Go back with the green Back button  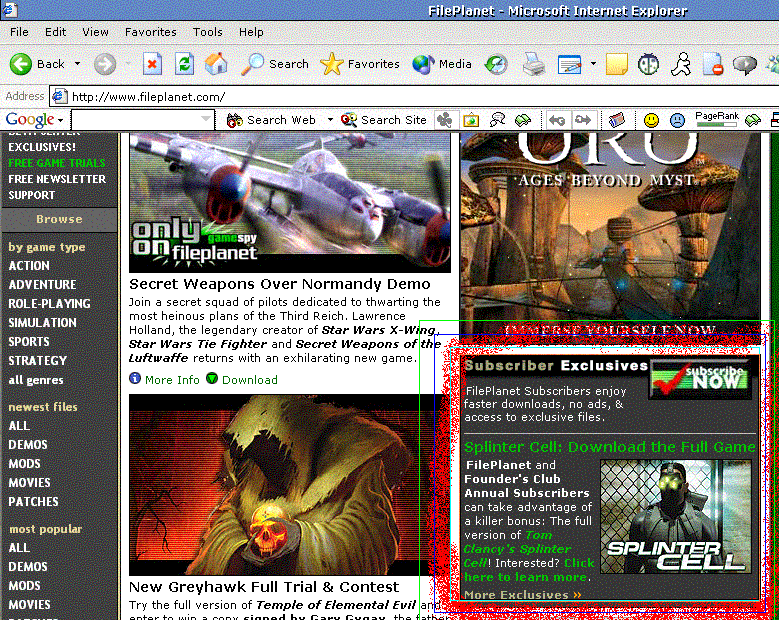pos(37,64)
